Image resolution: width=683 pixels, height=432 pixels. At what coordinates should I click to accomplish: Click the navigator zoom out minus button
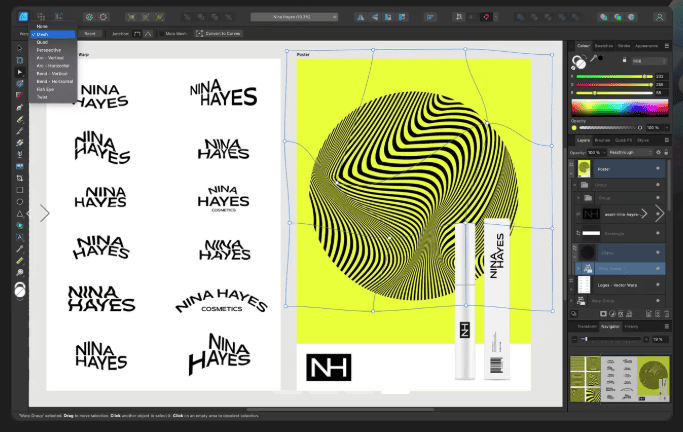tap(575, 339)
